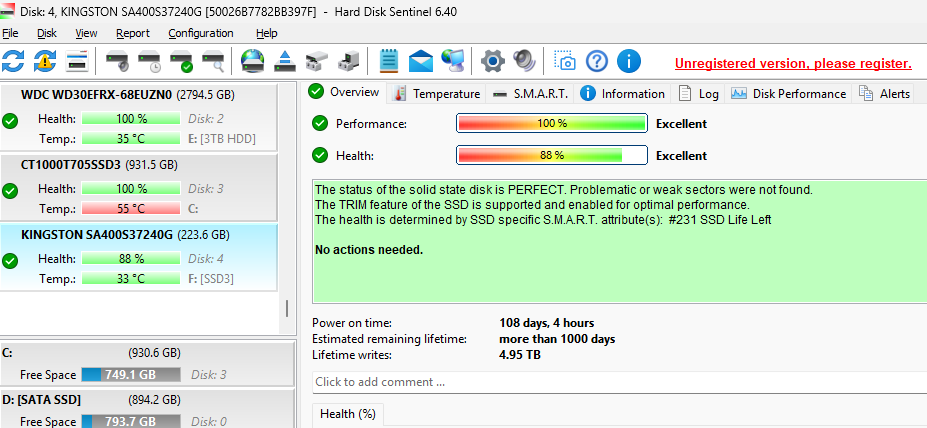This screenshot has width=927, height=428.
Task: Take a screenshot with the camera icon
Action: pos(565,60)
